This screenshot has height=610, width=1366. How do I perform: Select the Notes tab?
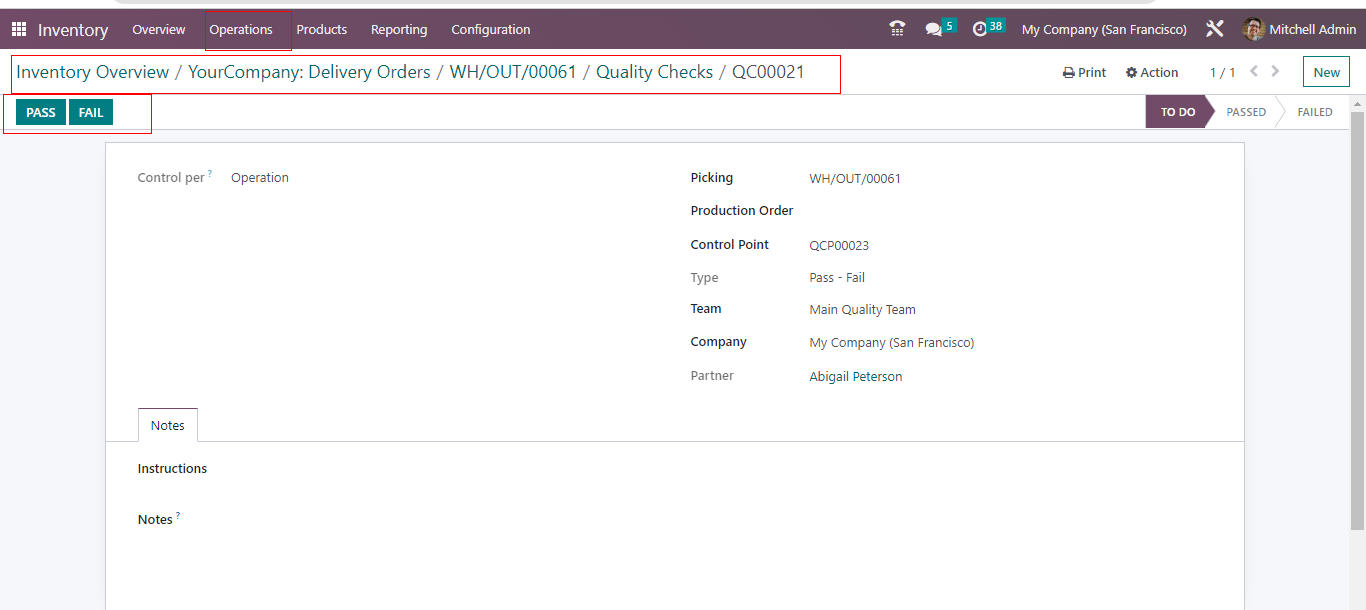tap(168, 425)
